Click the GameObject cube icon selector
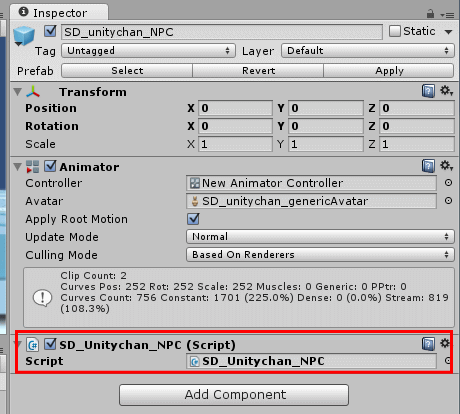Image resolution: width=460 pixels, height=414 pixels. pyautogui.click(x=24, y=36)
